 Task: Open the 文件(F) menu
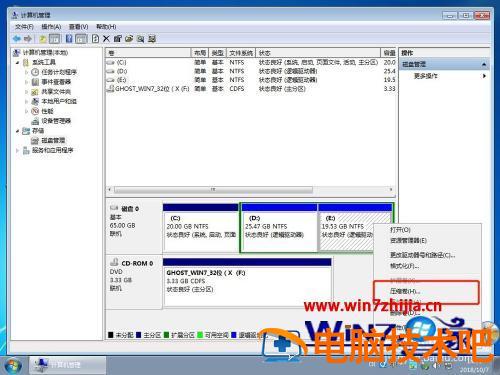pos(24,26)
